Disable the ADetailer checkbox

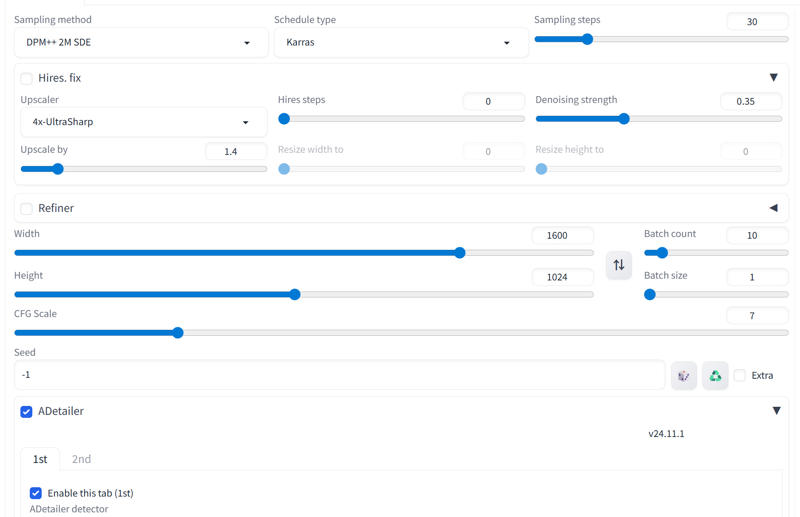pyautogui.click(x=26, y=411)
